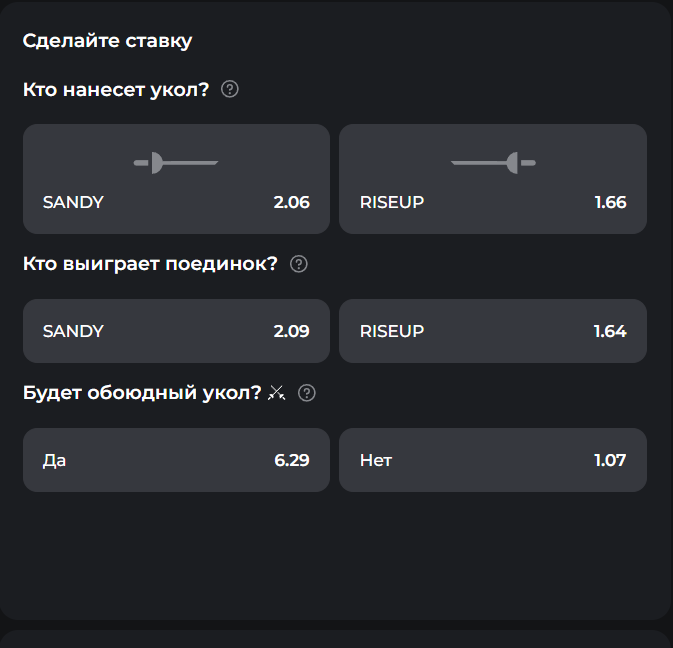Select the "Нет" label for double hit
The image size is (673, 648).
point(376,460)
